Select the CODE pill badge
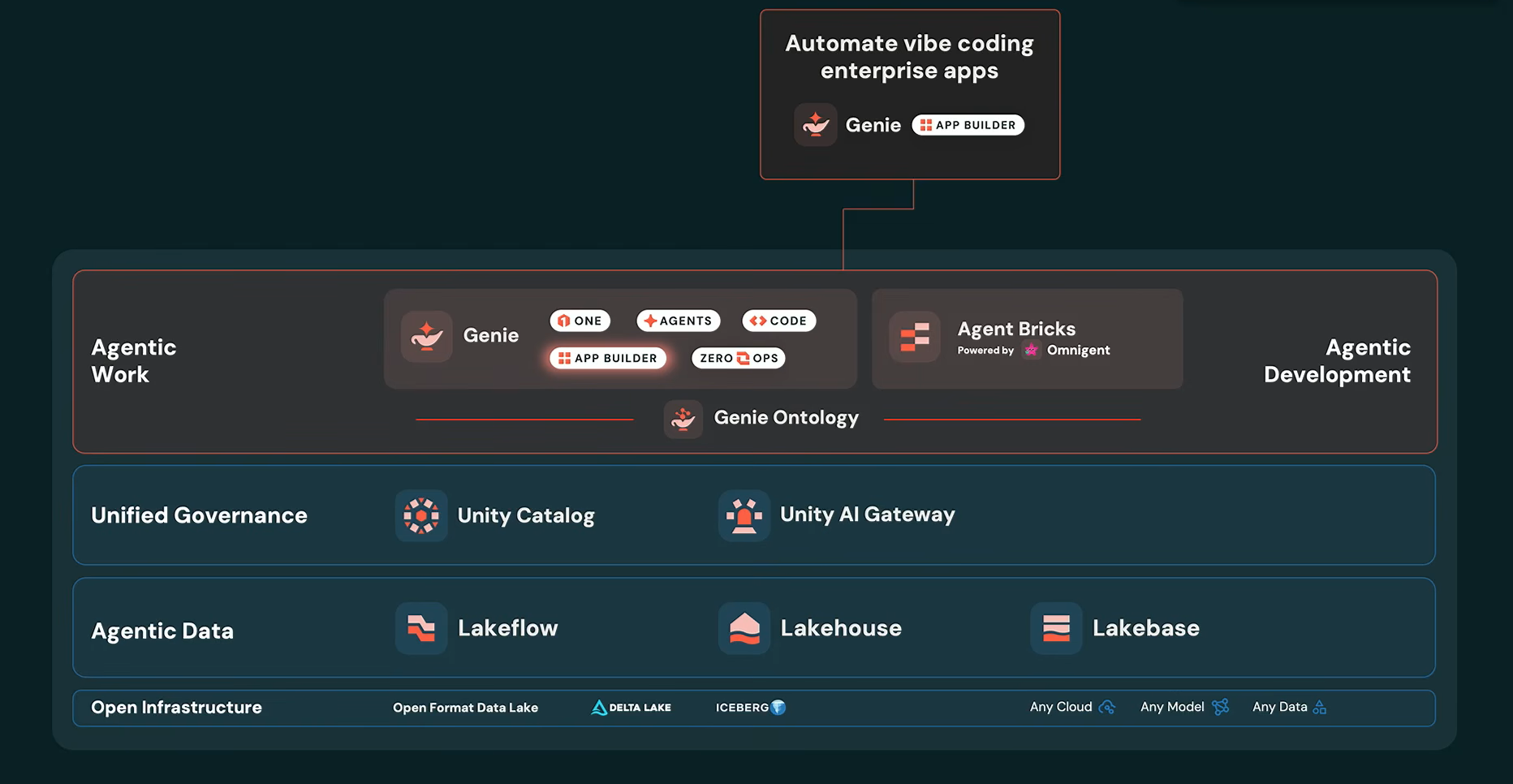Screen dimensions: 1513x784 (778, 321)
